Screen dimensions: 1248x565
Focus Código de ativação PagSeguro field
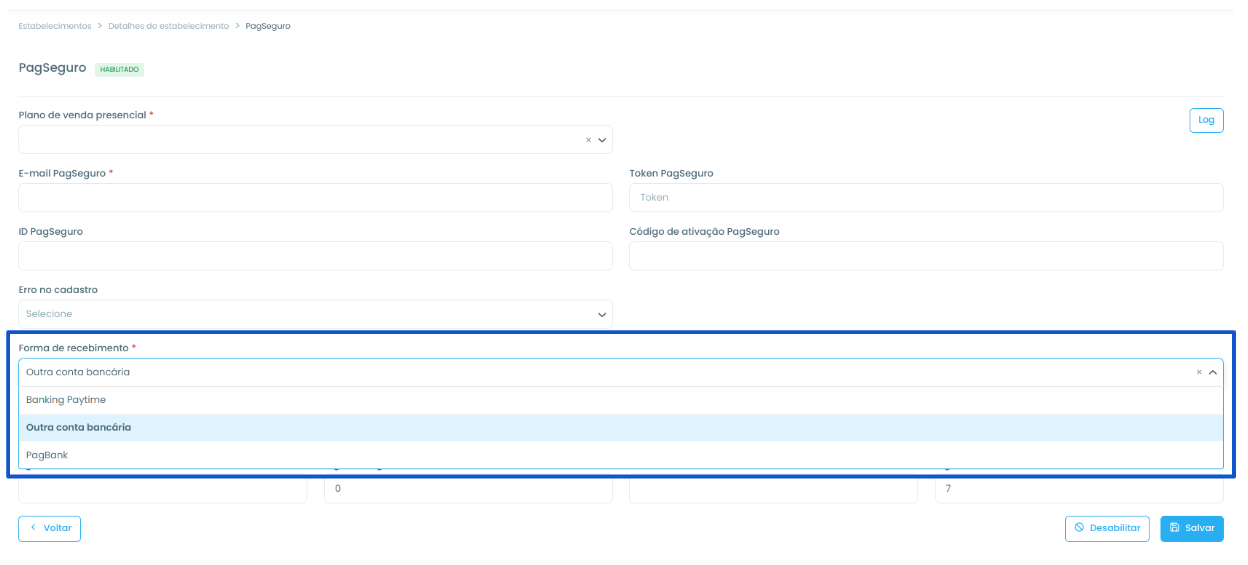point(926,256)
